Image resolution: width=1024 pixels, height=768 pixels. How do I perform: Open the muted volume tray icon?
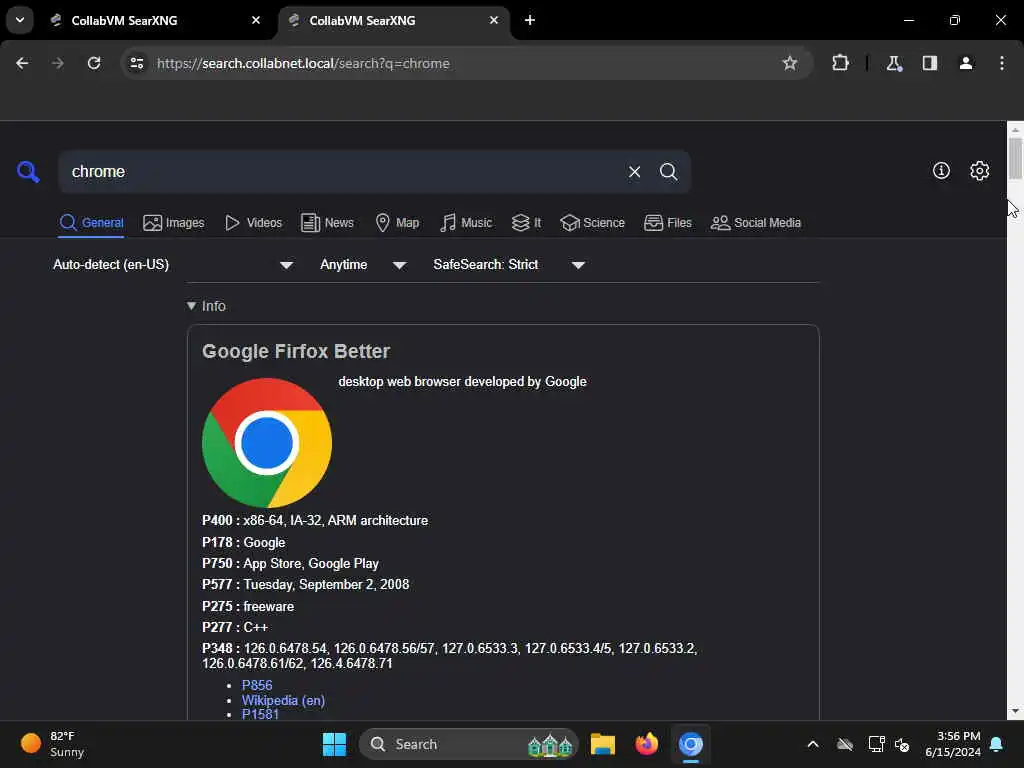(903, 744)
